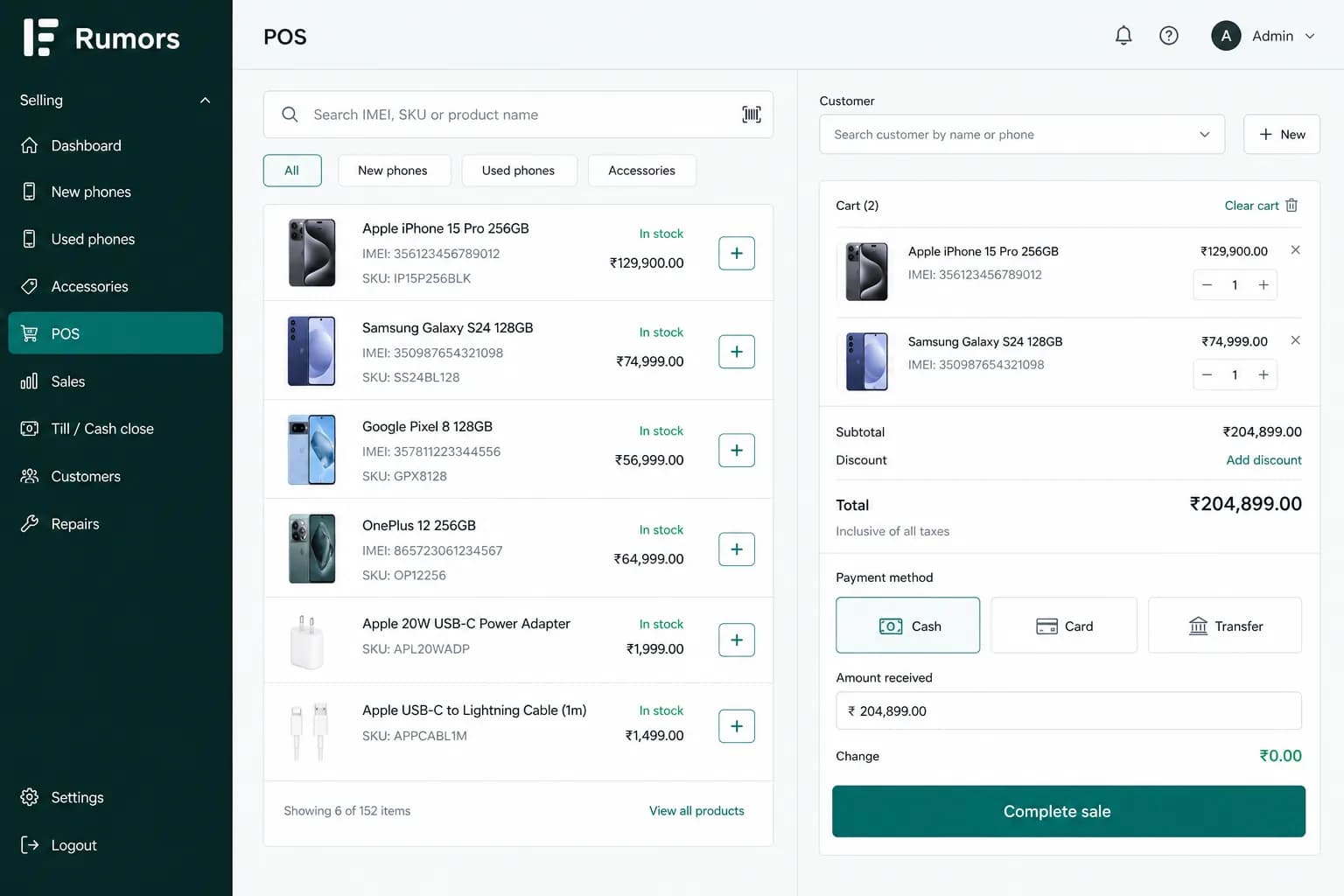This screenshot has width=1344, height=896.
Task: Open View all products link
Action: [x=696, y=811]
